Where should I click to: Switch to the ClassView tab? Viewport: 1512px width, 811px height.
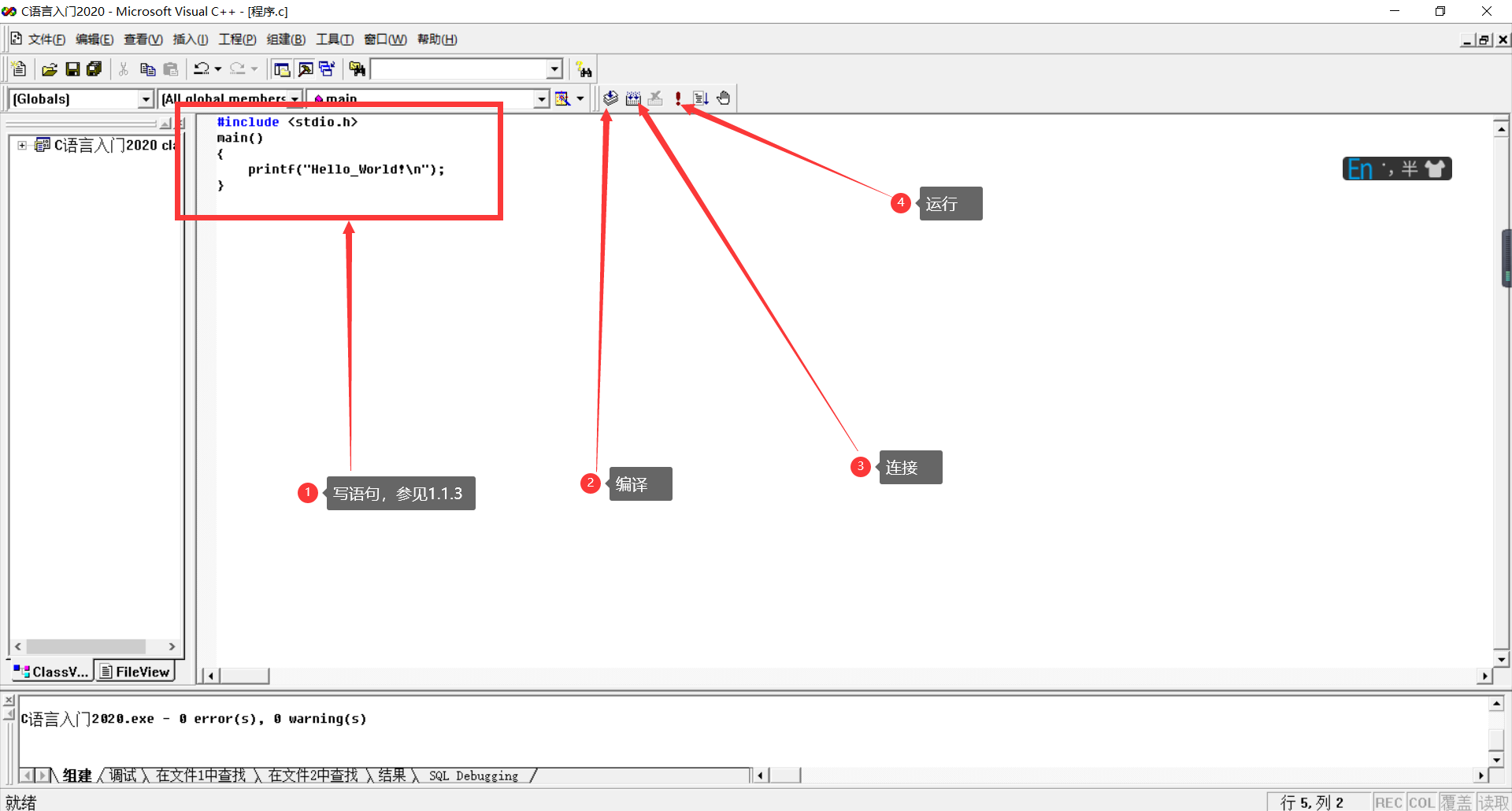51,672
